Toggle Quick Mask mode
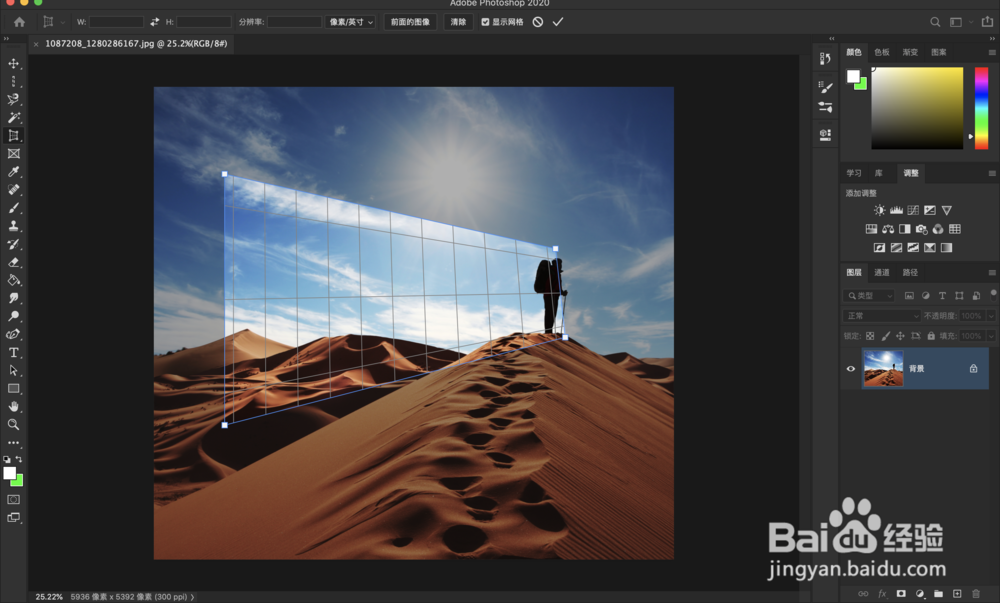The image size is (1000, 603). (x=13, y=499)
